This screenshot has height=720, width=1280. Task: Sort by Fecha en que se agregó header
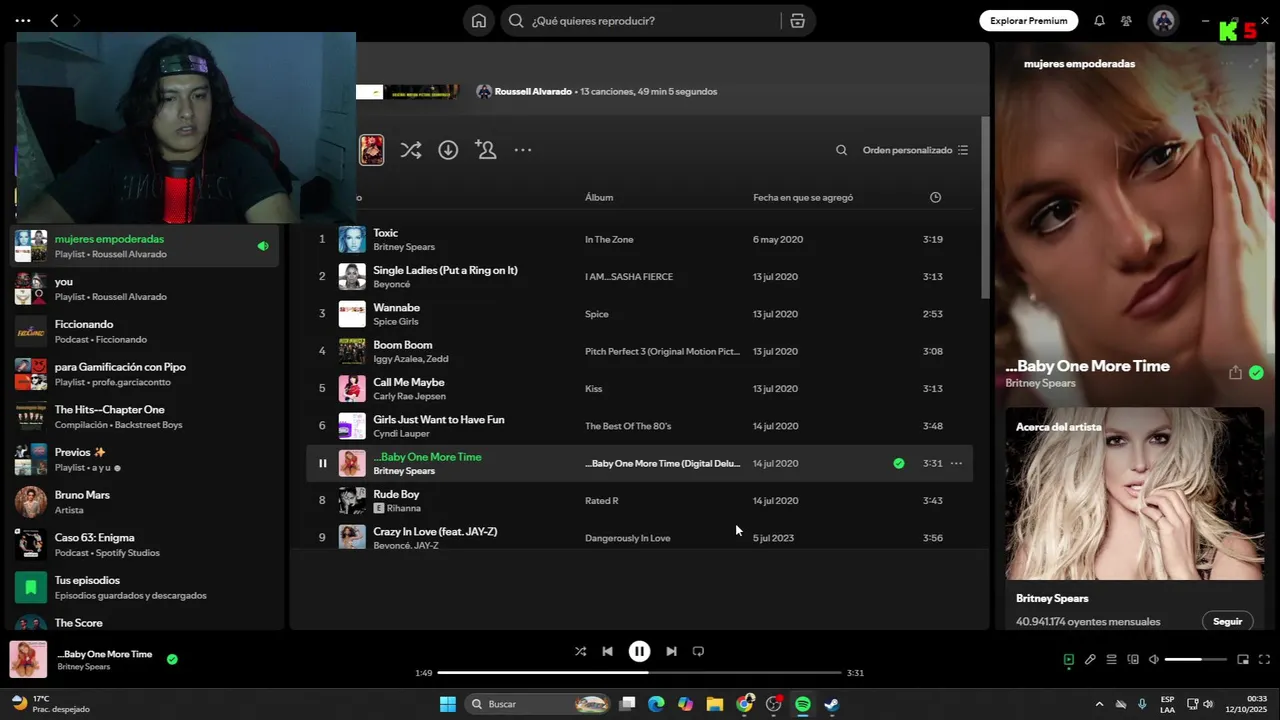(803, 197)
